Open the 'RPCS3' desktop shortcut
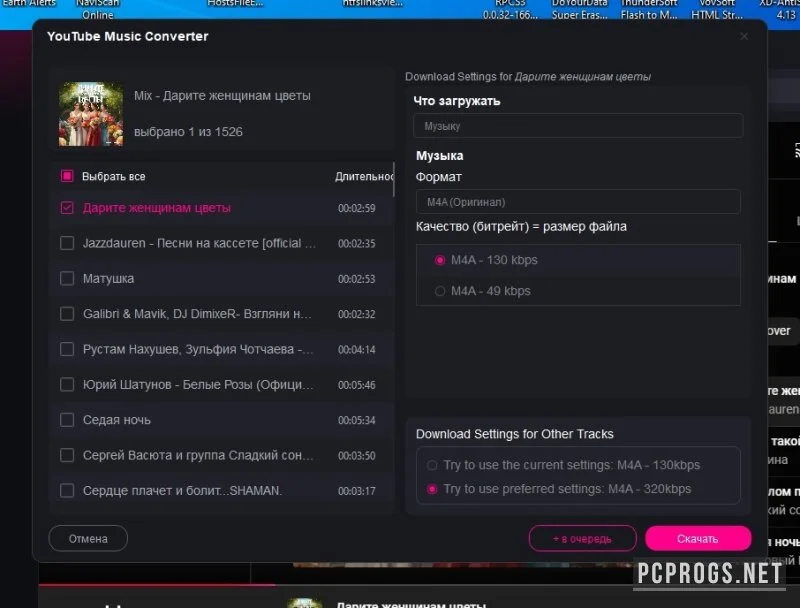Image resolution: width=800 pixels, height=608 pixels. (510, 9)
